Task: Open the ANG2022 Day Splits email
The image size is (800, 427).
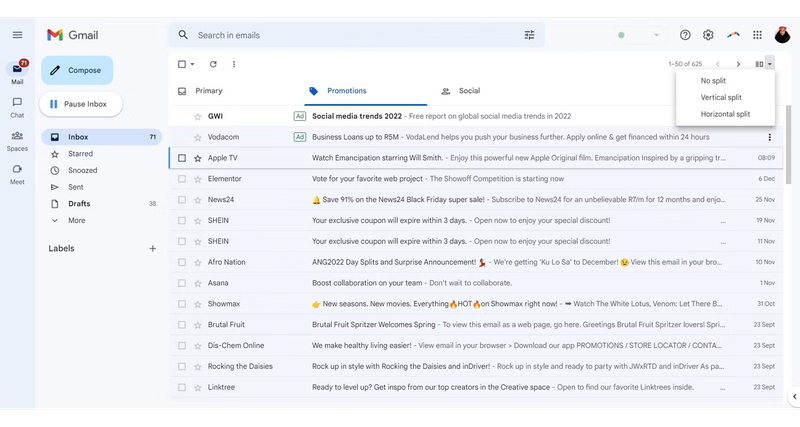Action: click(474, 262)
